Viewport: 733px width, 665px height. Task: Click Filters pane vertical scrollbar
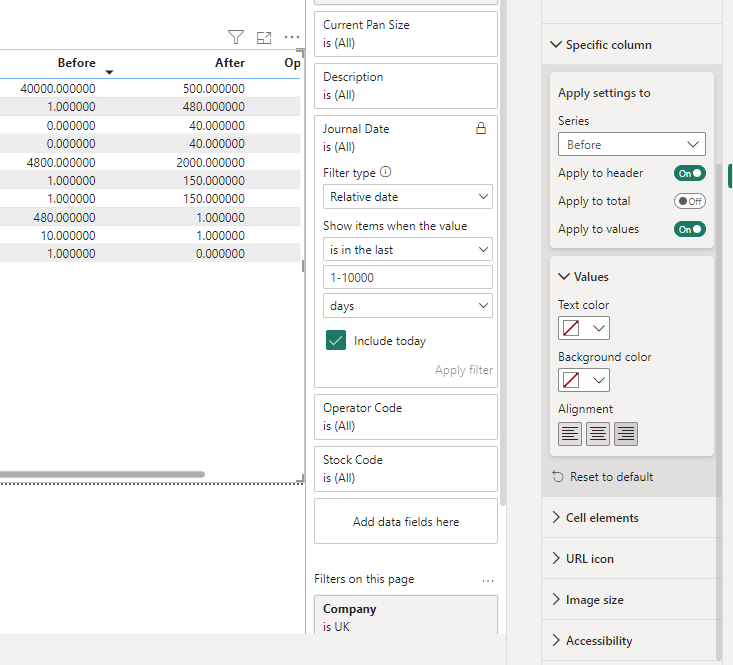tap(503, 252)
